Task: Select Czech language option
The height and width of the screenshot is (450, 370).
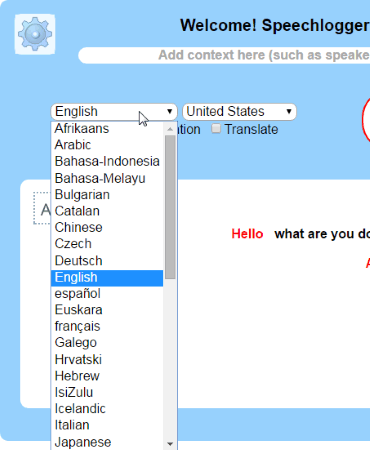Action: 107,244
